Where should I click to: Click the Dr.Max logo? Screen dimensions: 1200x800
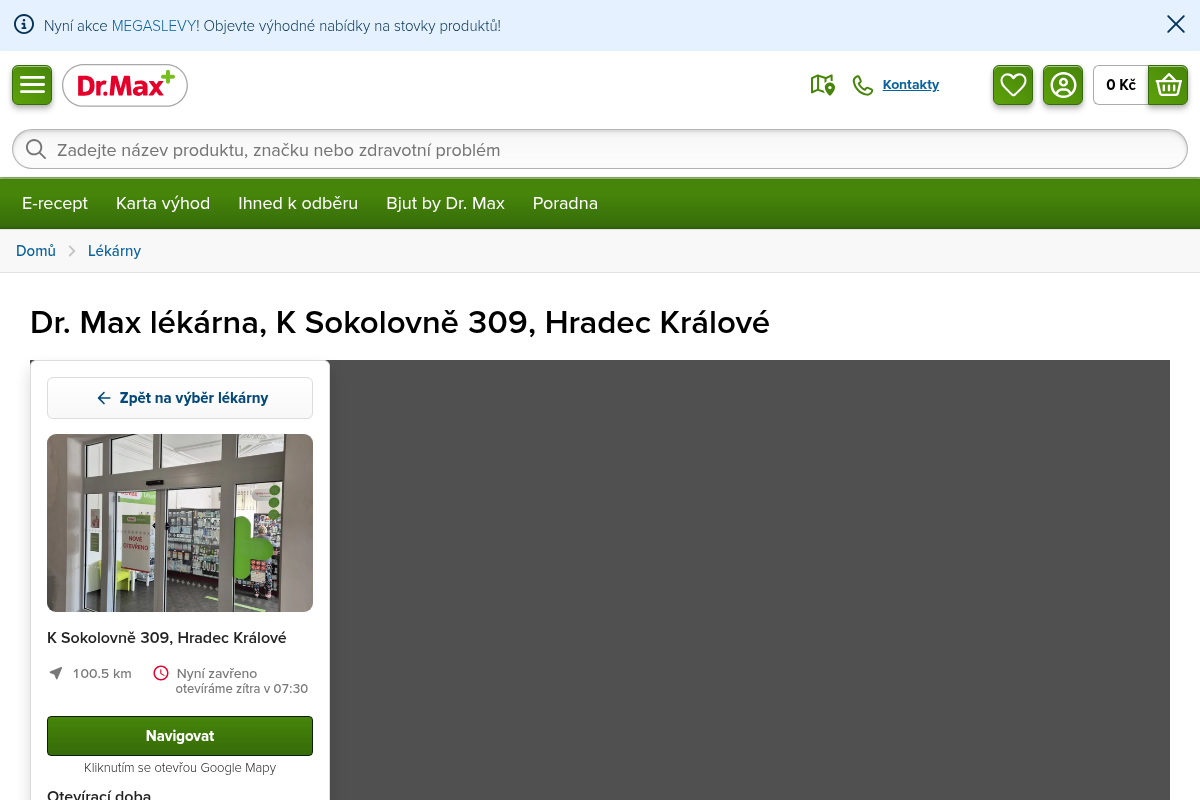[x=125, y=85]
